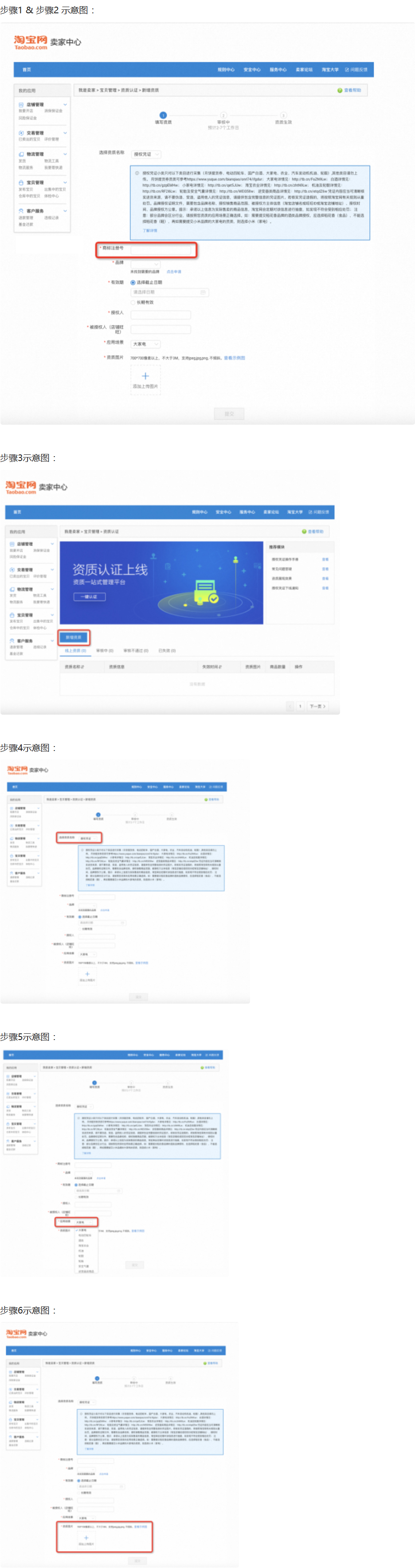Open 已失效 (0) tab in step 3
Viewport: 415px width, 1568px height.
[x=167, y=651]
